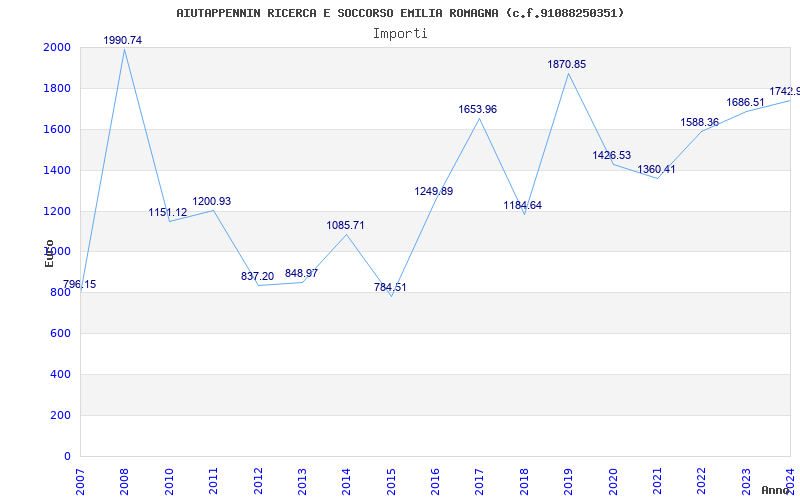800x500 pixels.
Task: Click the 1184.64 data label
Action: point(522,206)
